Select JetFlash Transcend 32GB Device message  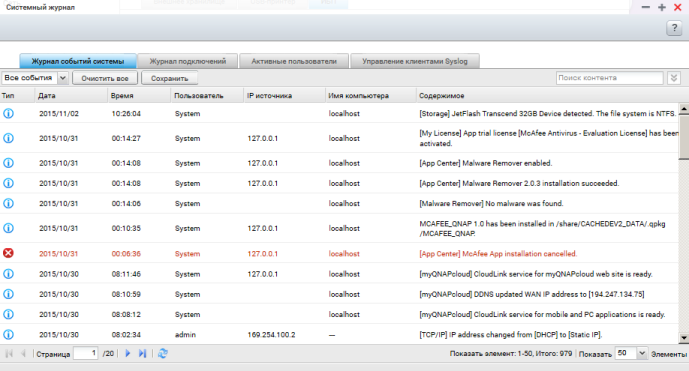coord(548,113)
